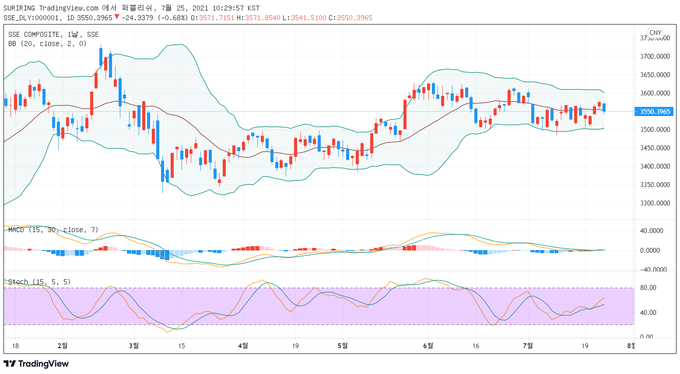Click the 18 date label on time axis
The height and width of the screenshot is (374, 680).
(16, 346)
